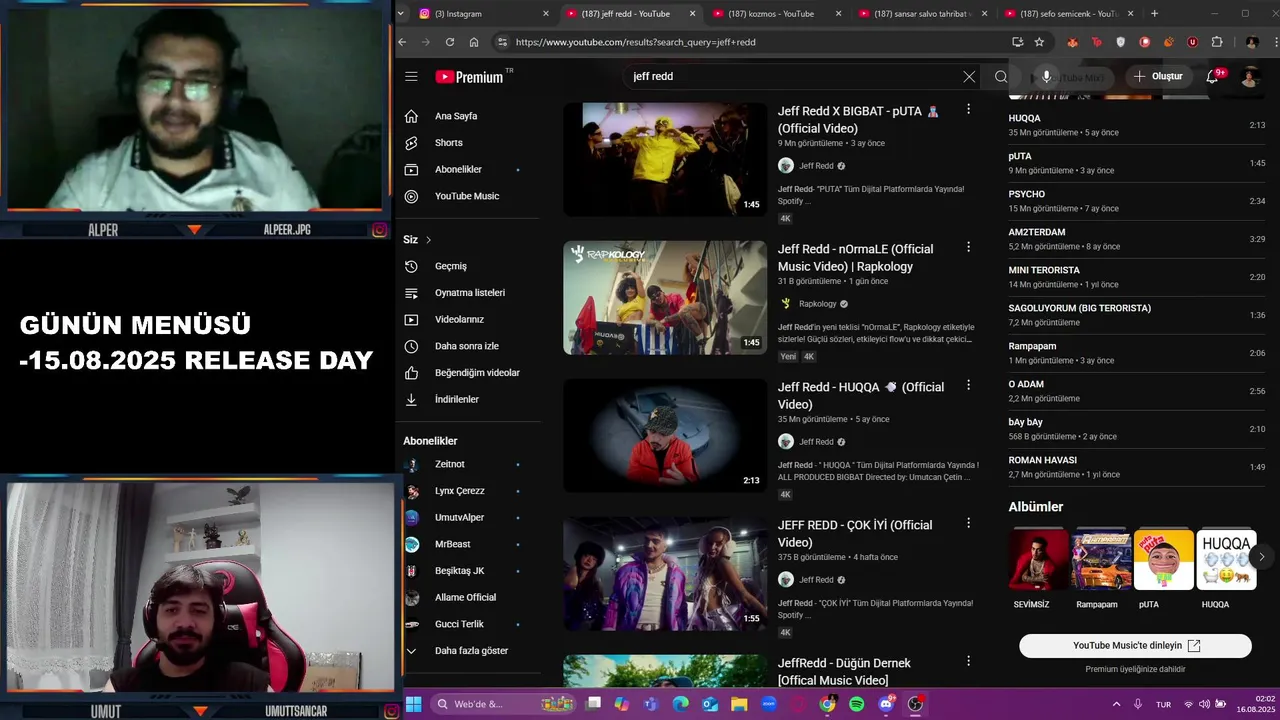Play SAGOLUYORUM (BIG TERORISTA) track

coord(1137,315)
